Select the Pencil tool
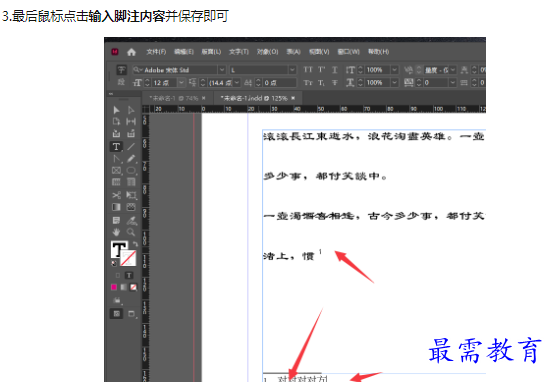Image resolution: width=550 pixels, height=382 pixels. coord(131,159)
